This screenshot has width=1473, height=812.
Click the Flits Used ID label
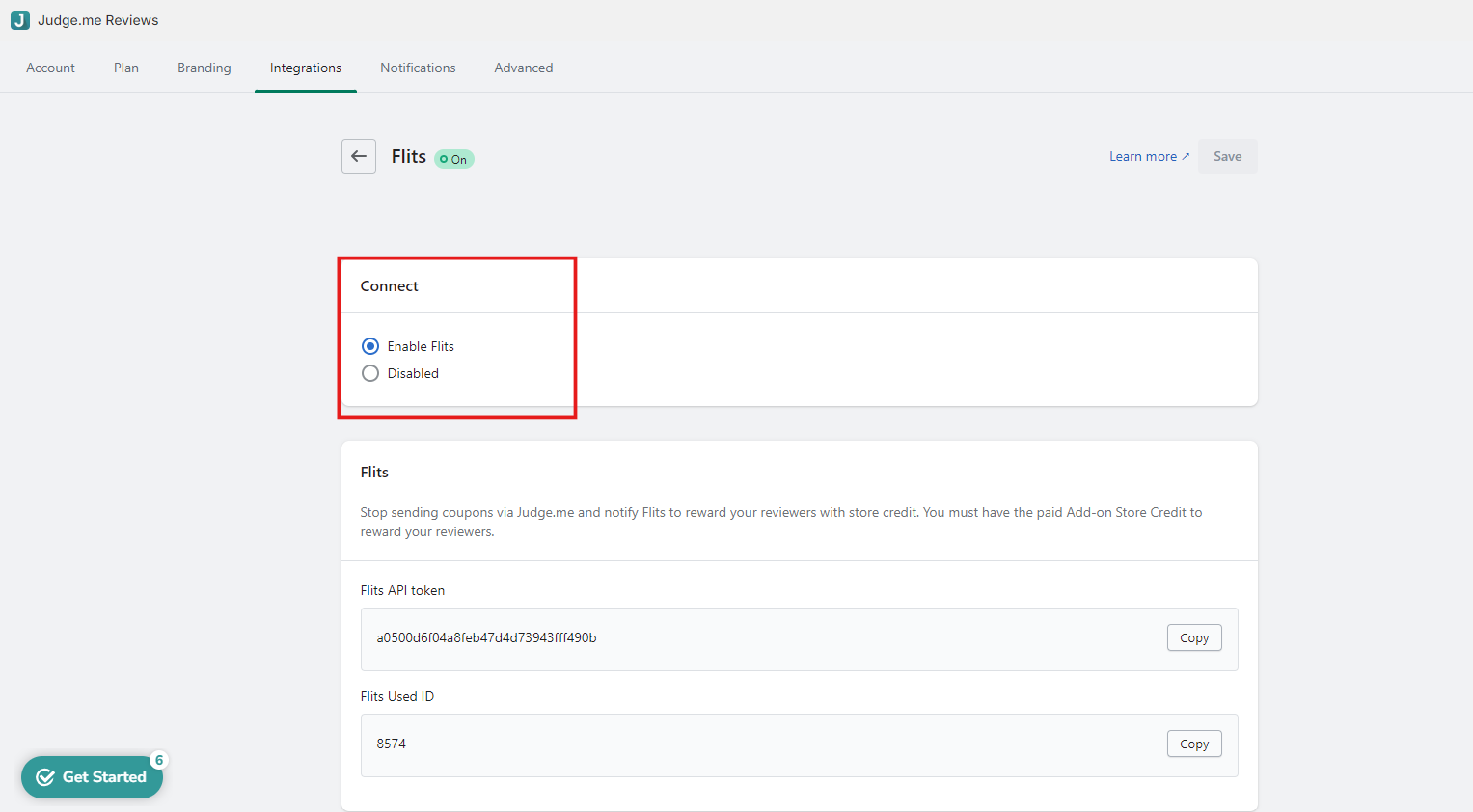(x=397, y=696)
